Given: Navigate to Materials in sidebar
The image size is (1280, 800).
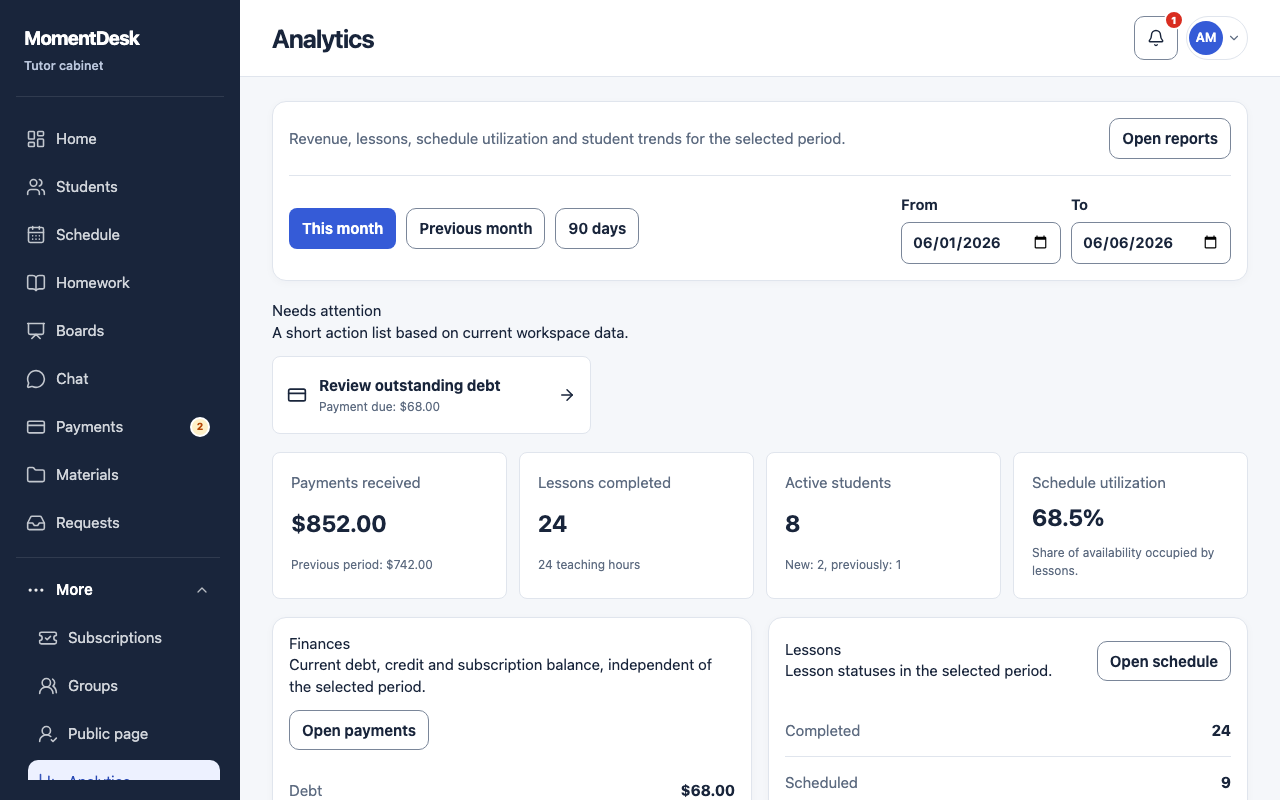Looking at the screenshot, I should [118, 475].
